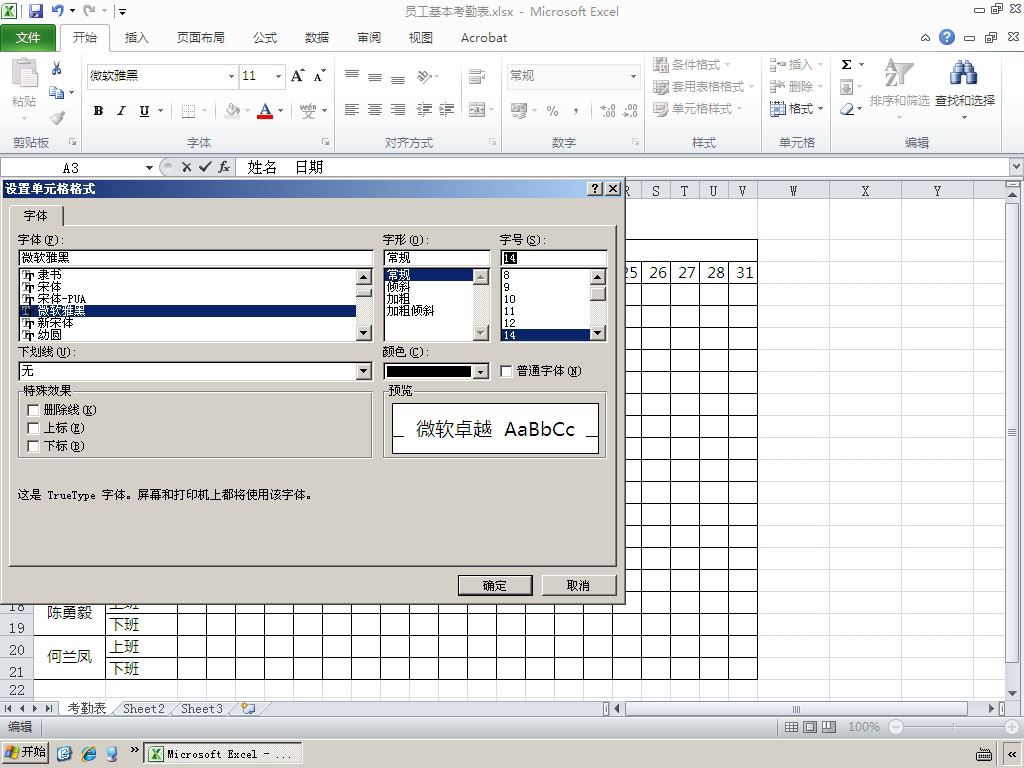Click the percent style icon
The height and width of the screenshot is (768, 1024).
click(x=552, y=110)
